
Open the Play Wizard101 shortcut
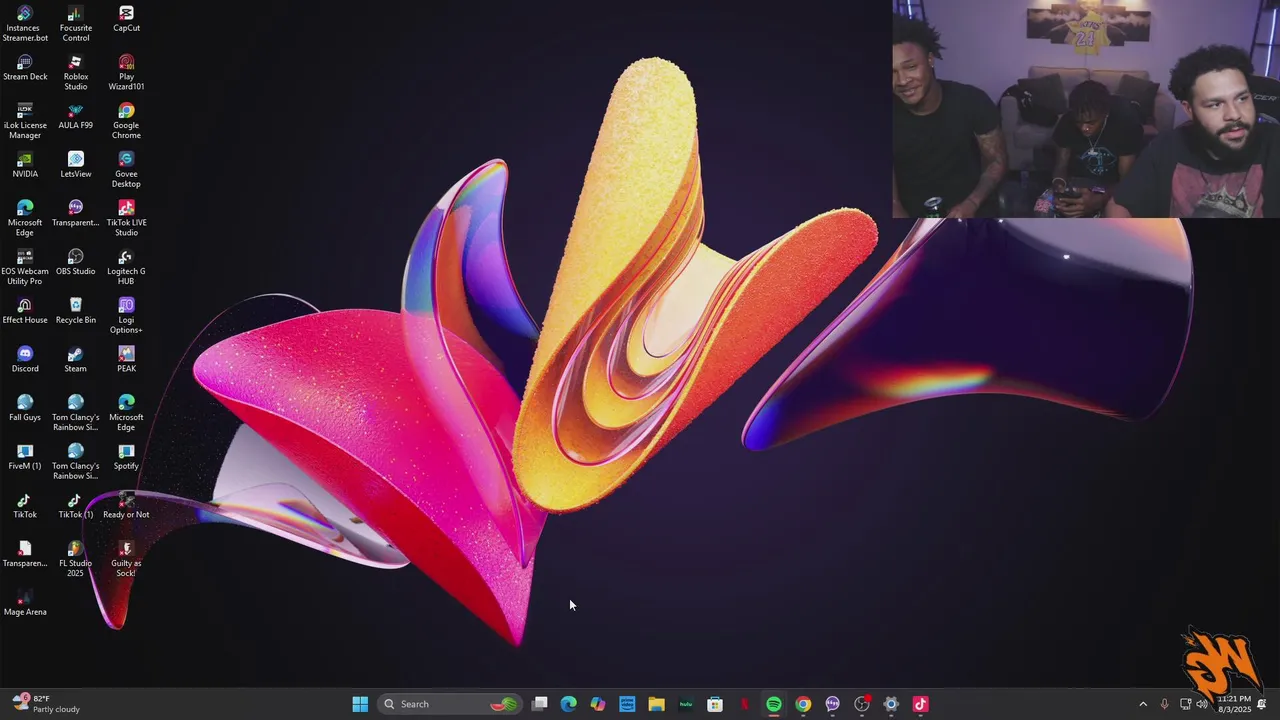126,73
